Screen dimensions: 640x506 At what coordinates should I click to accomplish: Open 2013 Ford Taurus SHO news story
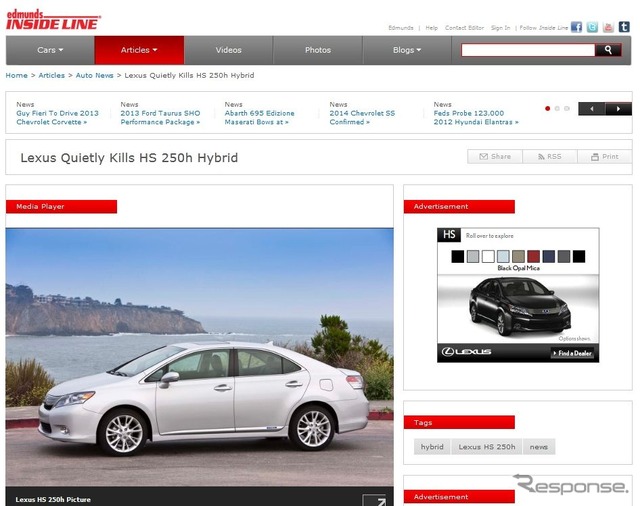[160, 118]
